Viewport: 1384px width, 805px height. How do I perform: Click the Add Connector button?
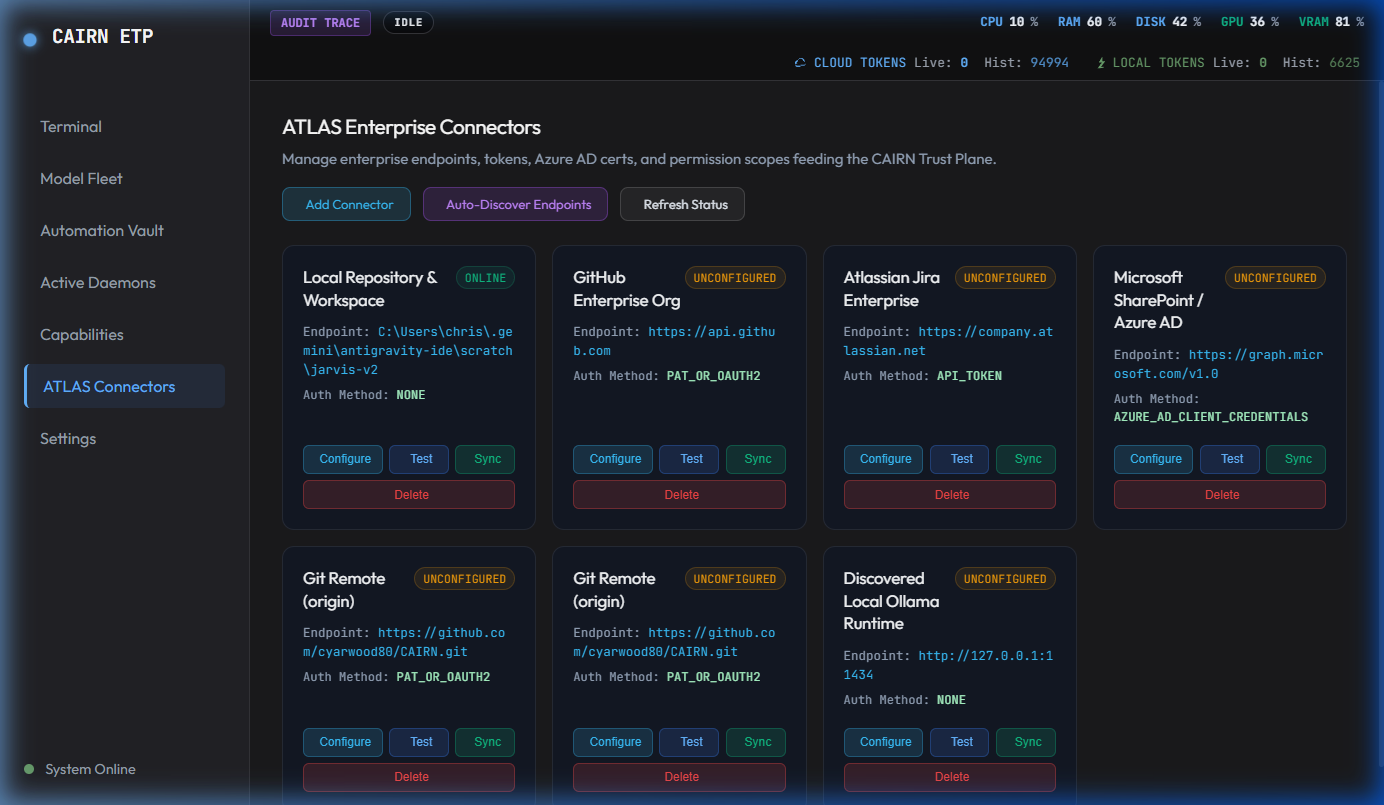(x=346, y=204)
